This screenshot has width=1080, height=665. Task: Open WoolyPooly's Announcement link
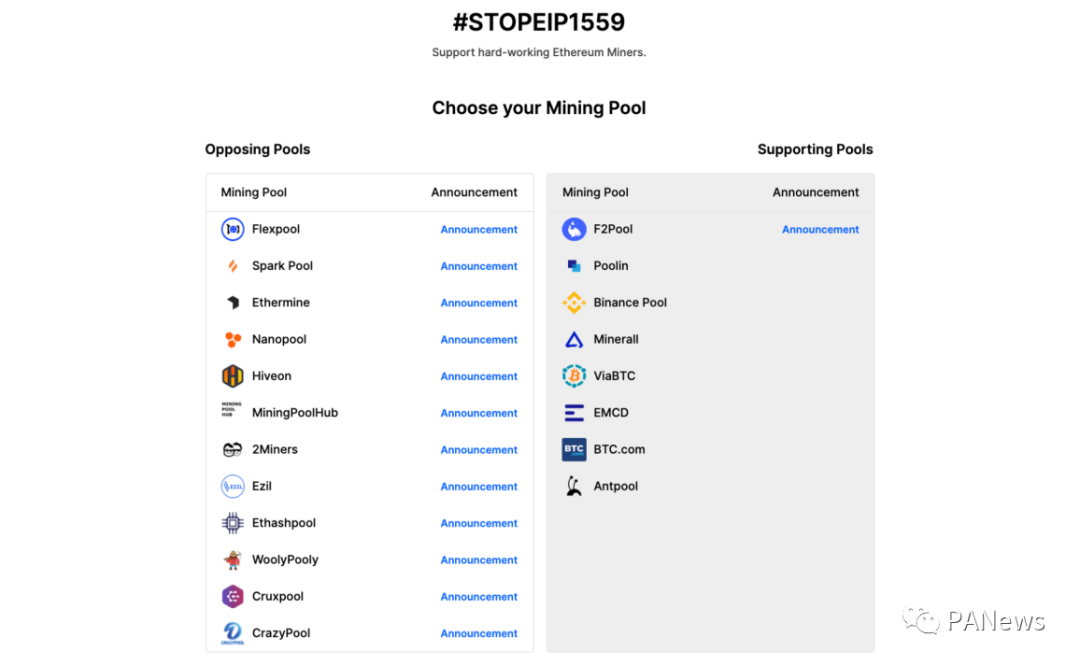coord(479,560)
